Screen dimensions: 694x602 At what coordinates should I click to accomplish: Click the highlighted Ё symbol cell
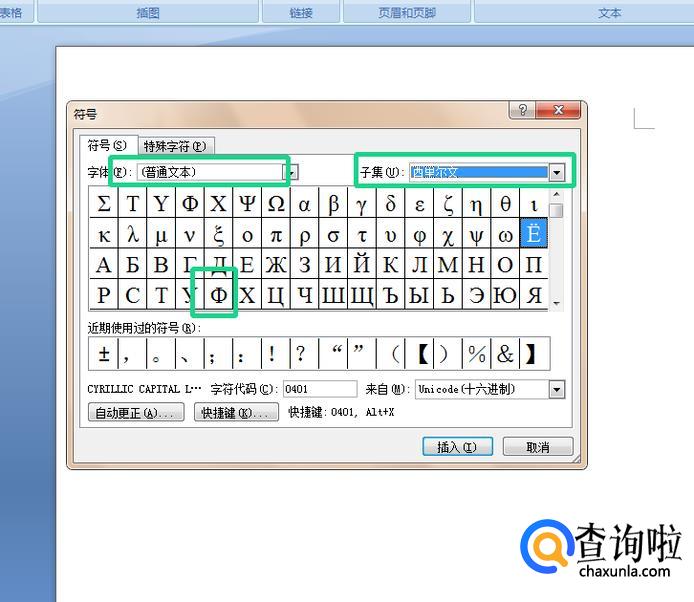pos(534,233)
